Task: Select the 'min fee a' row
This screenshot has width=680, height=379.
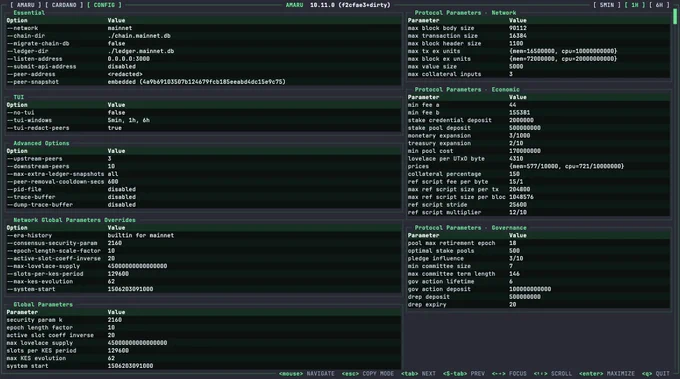Action: tap(539, 105)
